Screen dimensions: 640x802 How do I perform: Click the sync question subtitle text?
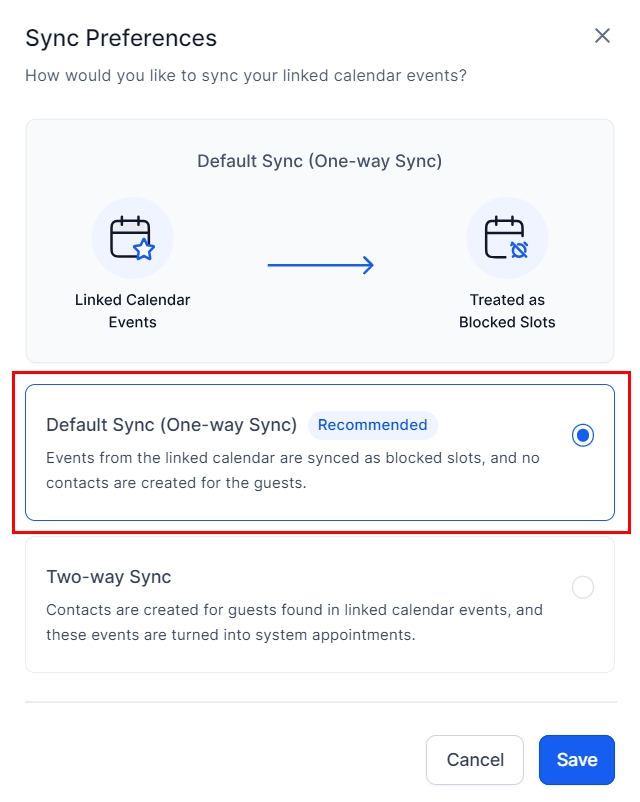coord(246,75)
